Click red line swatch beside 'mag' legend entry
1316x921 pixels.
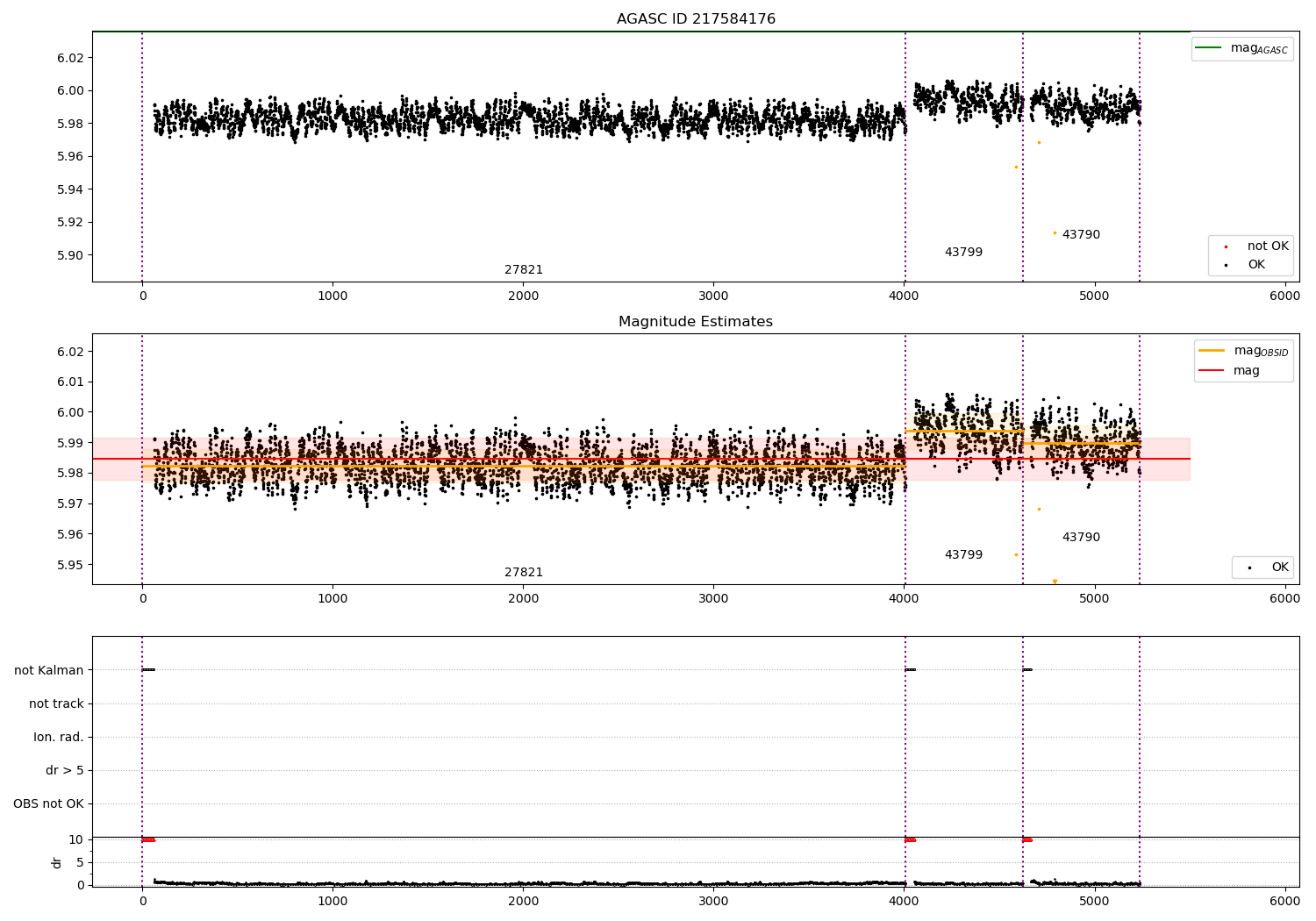point(1212,371)
